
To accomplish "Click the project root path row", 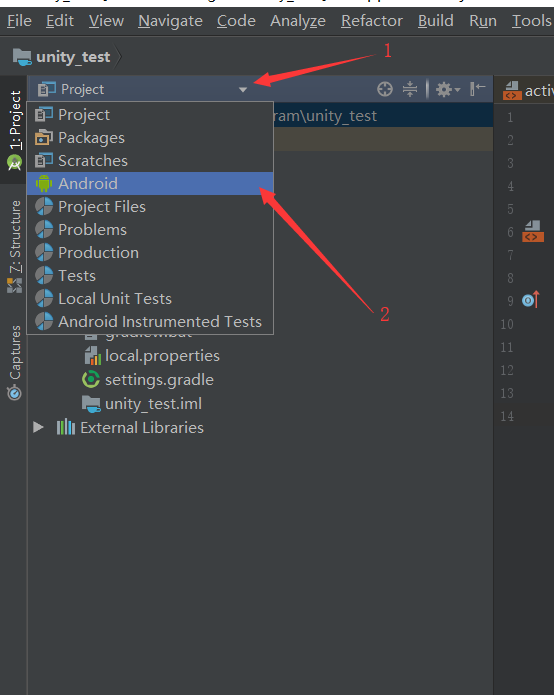I will (x=383, y=116).
